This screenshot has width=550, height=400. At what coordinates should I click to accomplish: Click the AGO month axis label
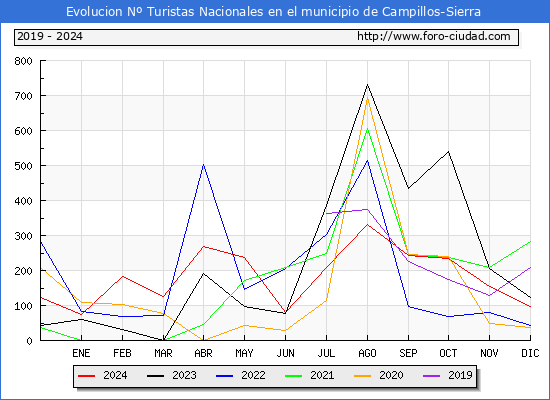point(367,353)
